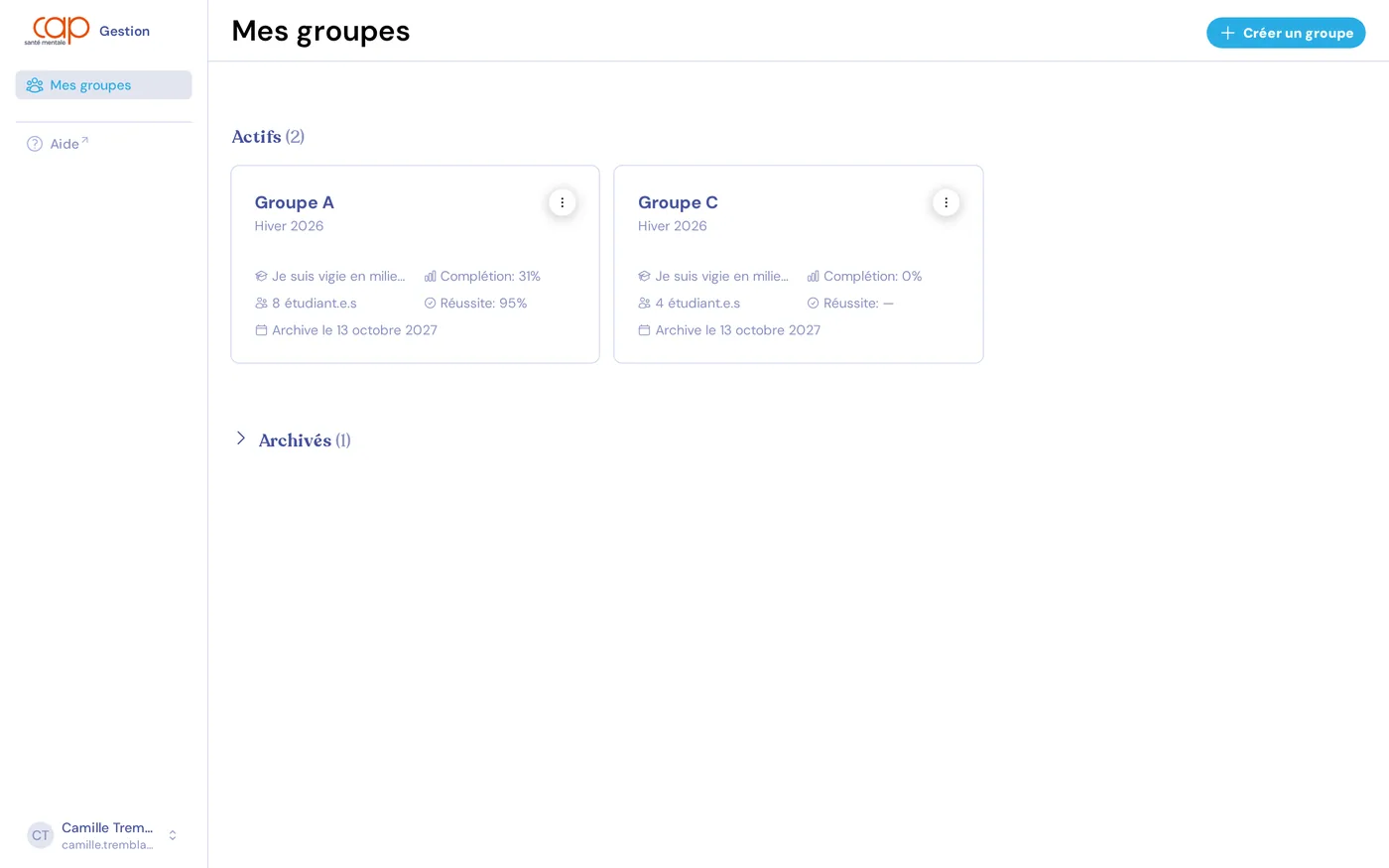This screenshot has height=868, width=1389.
Task: Click the CT user avatar
Action: [x=41, y=835]
